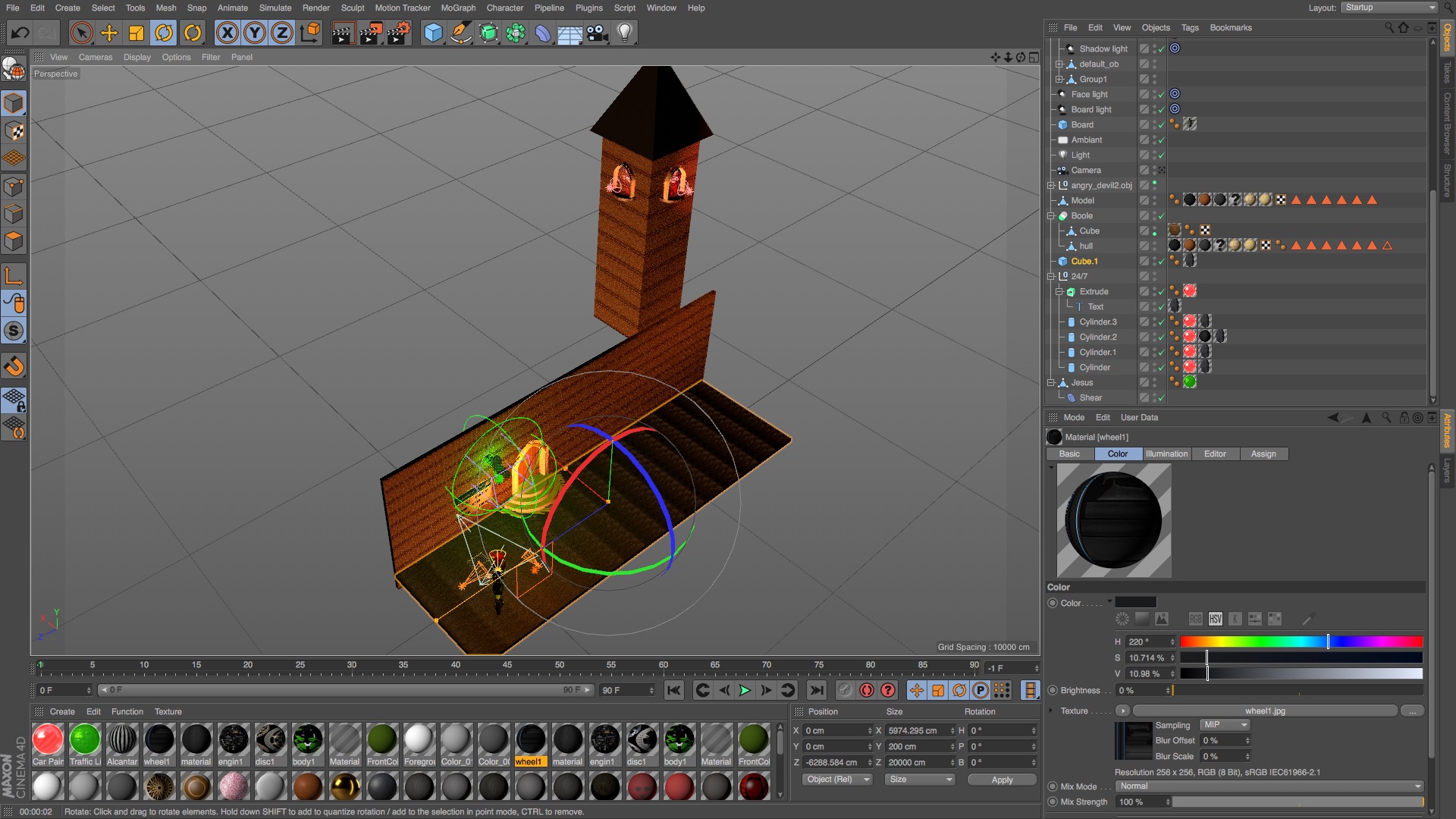This screenshot has width=1456, height=819.
Task: Toggle X-axis lock icon
Action: pyautogui.click(x=227, y=33)
